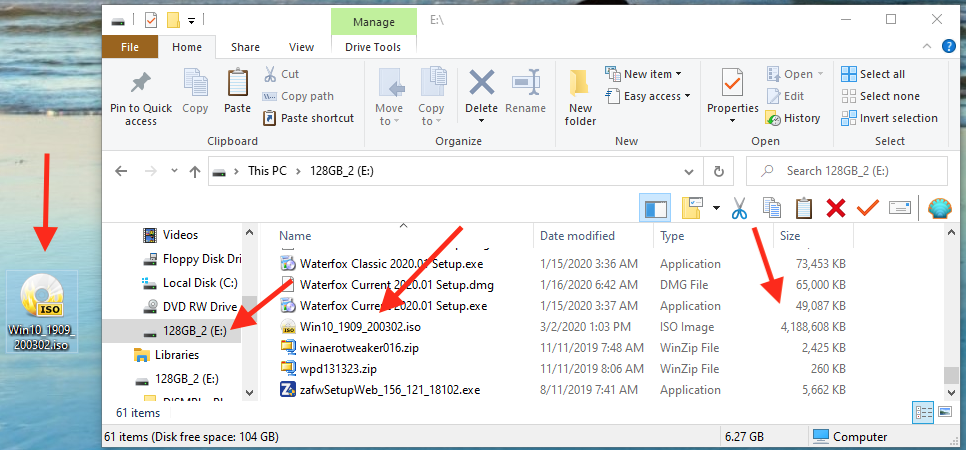
Task: Click the Properties icon in the ribbon
Action: [x=732, y=84]
